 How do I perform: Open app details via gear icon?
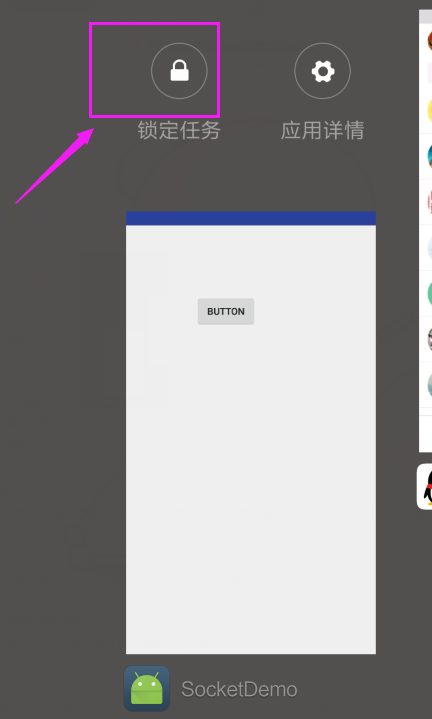(322, 71)
